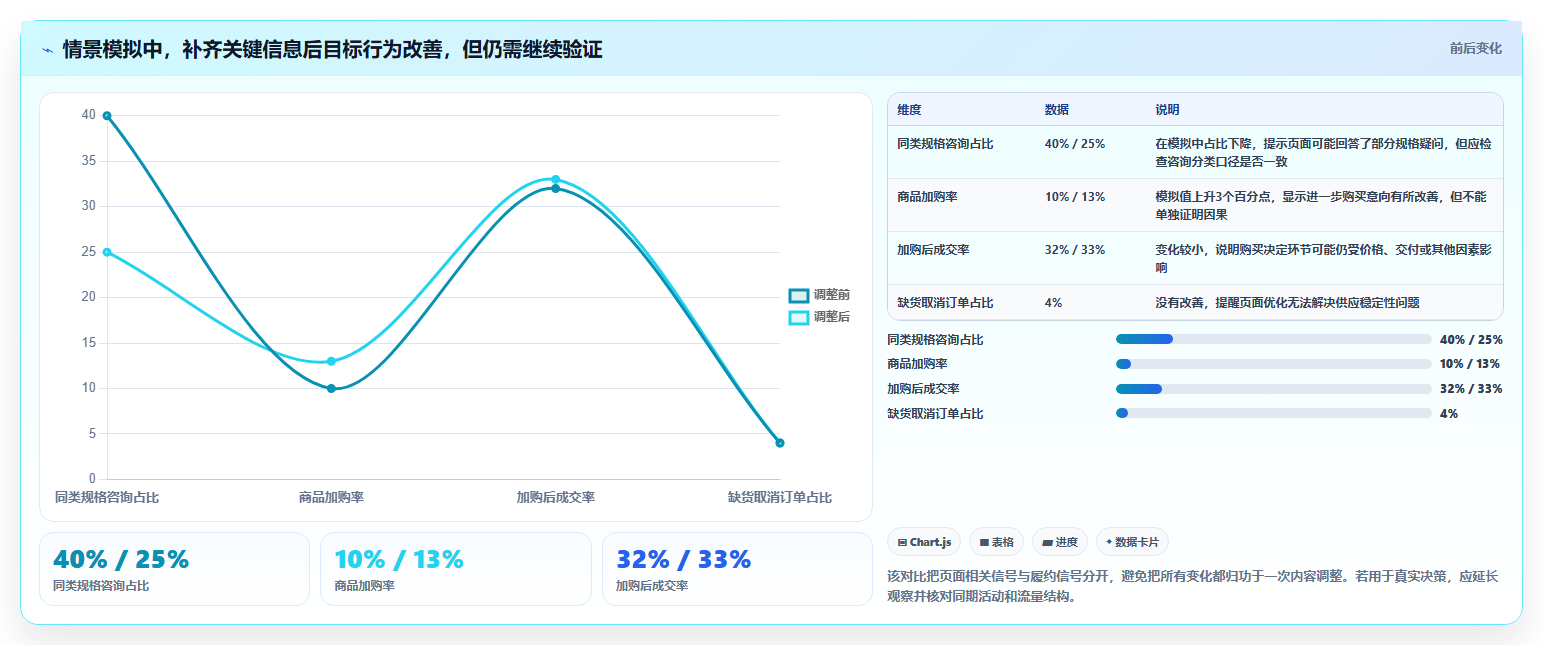Click 40% / 25% beside the progress bar
Viewport: 1543px width, 645px height.
point(1471,340)
